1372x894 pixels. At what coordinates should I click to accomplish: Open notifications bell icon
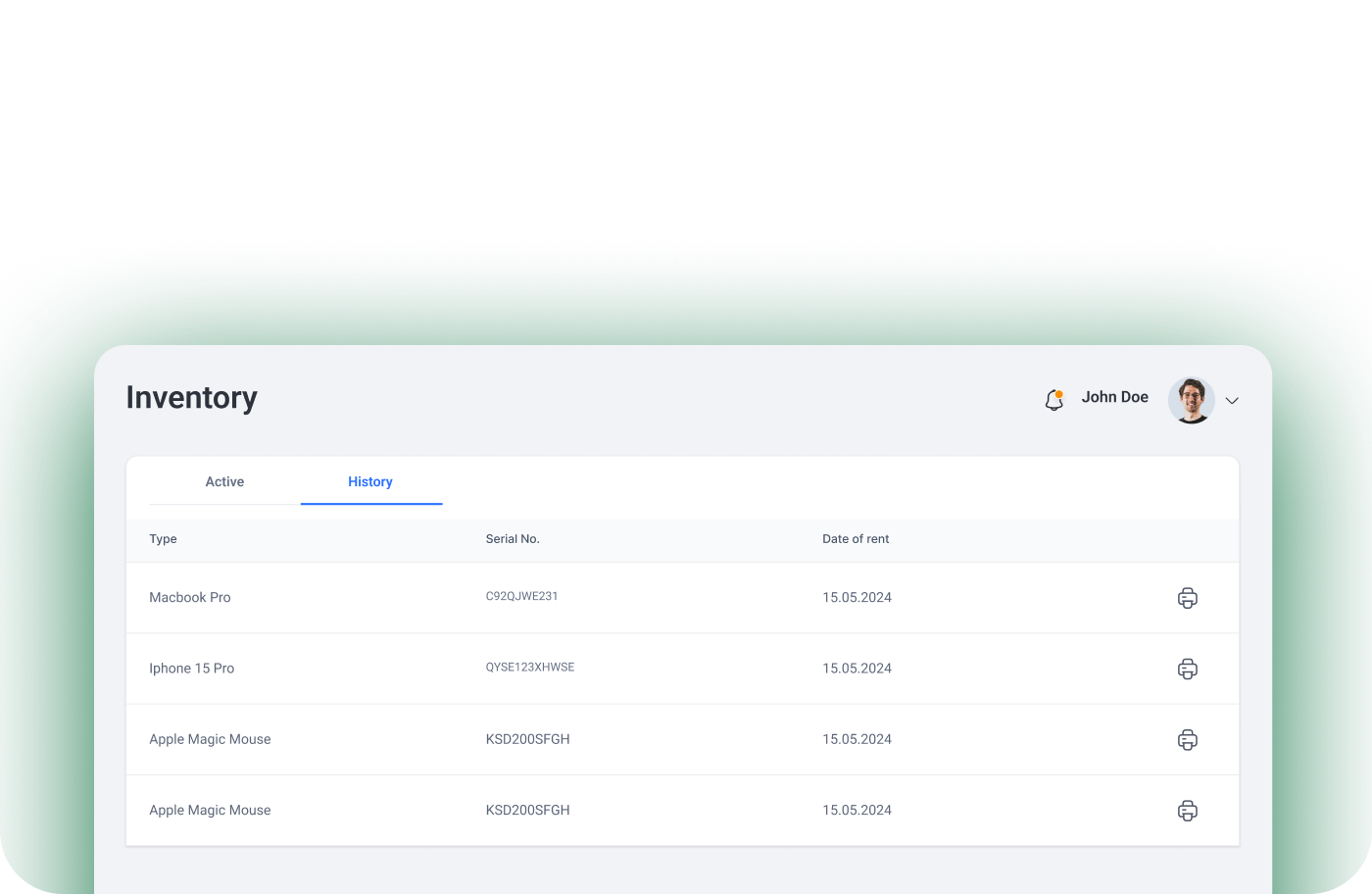[1054, 400]
